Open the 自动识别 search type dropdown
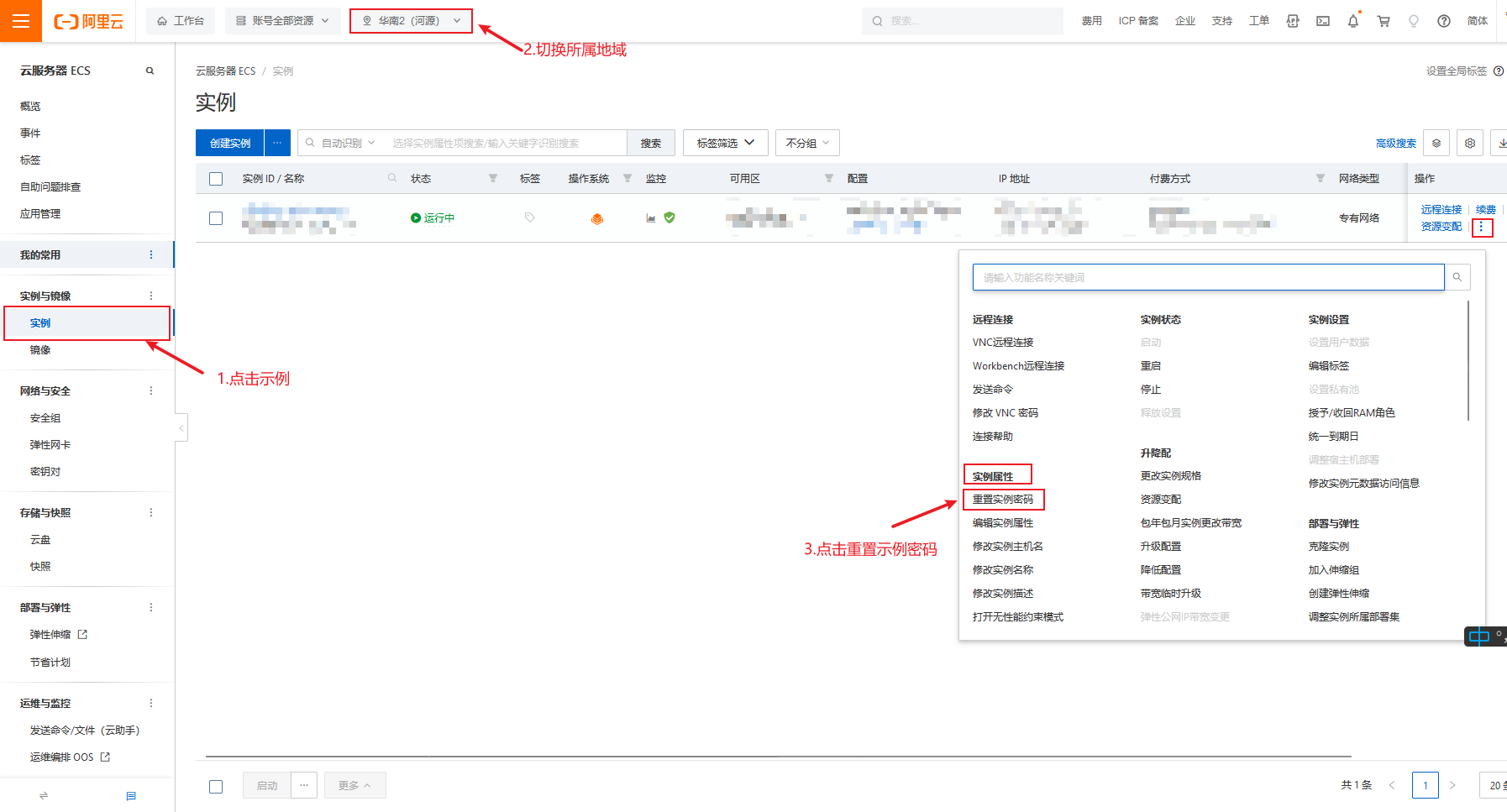The image size is (1507, 812). click(x=340, y=143)
